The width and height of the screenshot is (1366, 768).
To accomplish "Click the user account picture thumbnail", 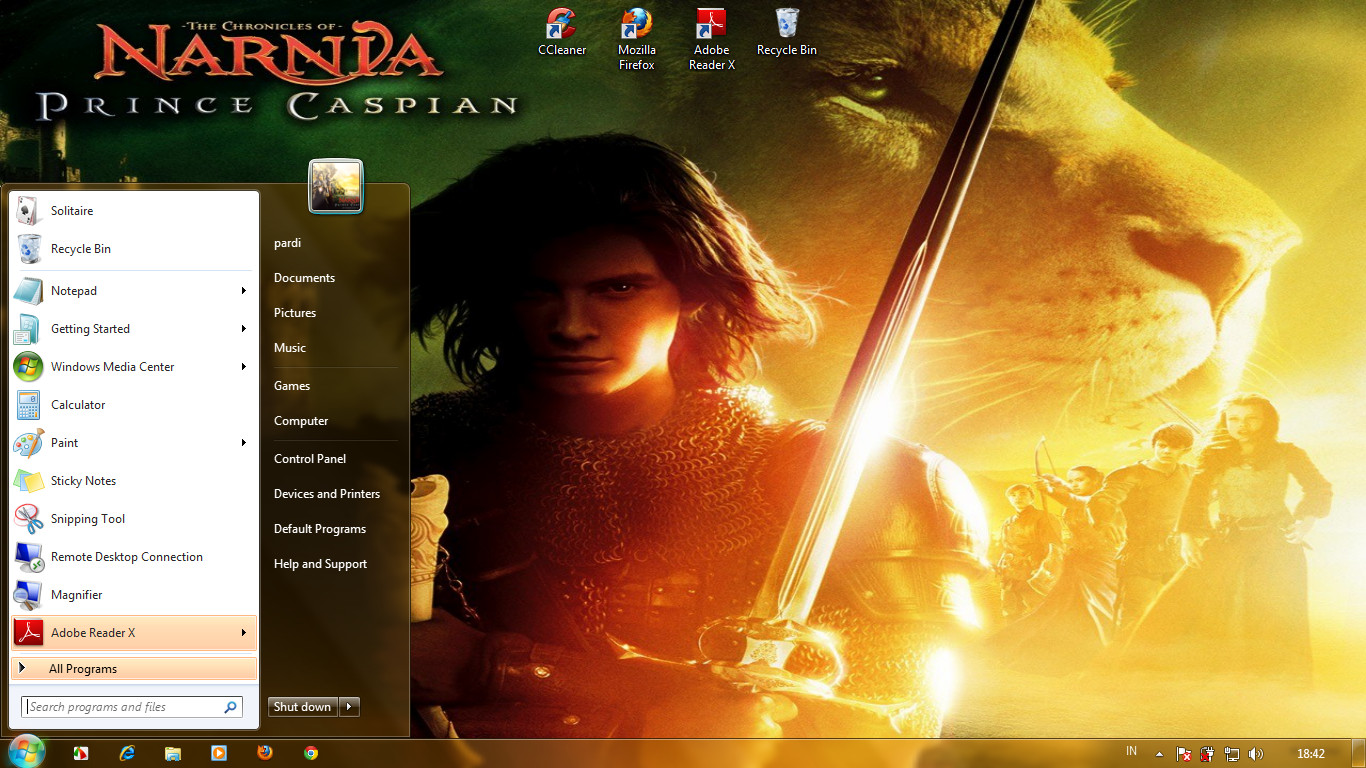I will pyautogui.click(x=336, y=186).
